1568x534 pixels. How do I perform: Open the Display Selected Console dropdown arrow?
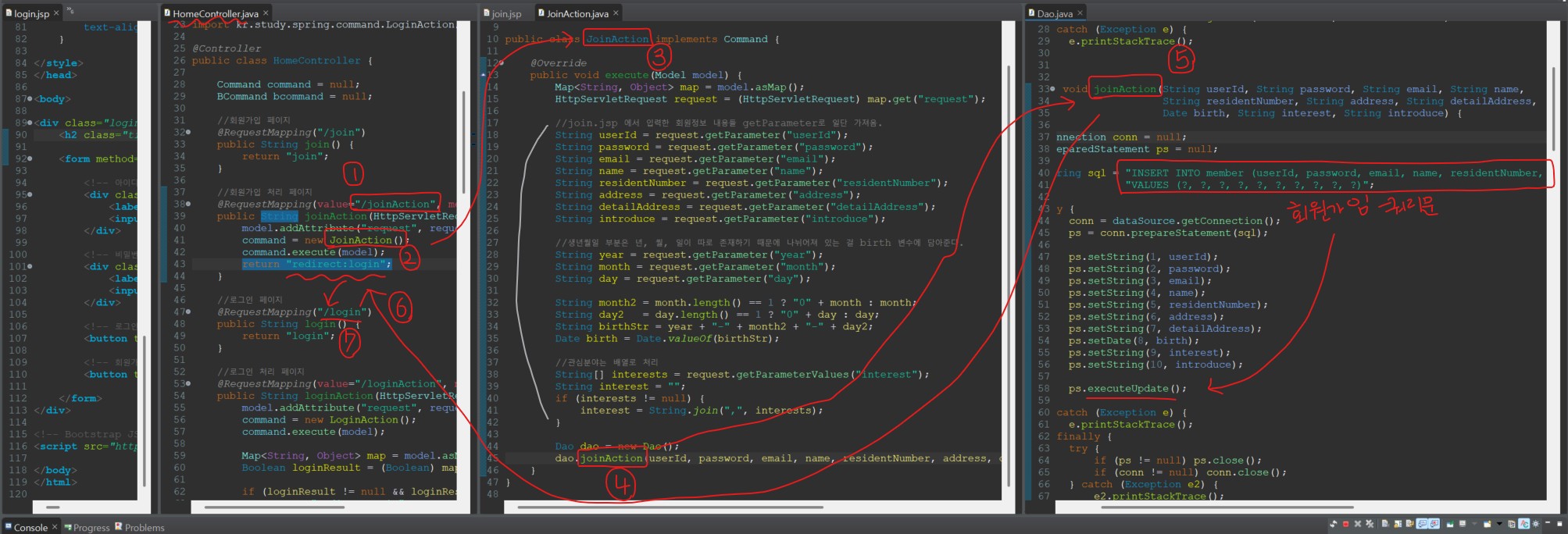pyautogui.click(x=1474, y=524)
